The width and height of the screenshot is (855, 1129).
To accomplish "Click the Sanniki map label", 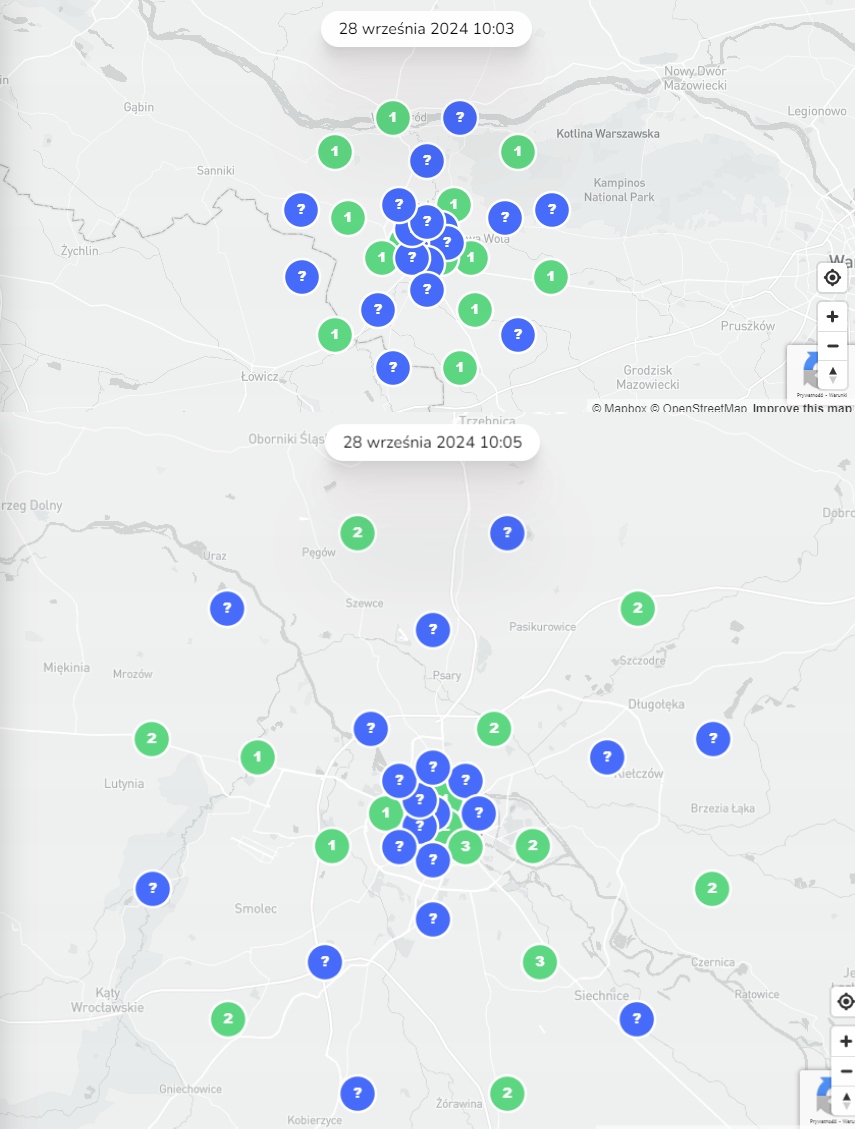I will point(215,171).
